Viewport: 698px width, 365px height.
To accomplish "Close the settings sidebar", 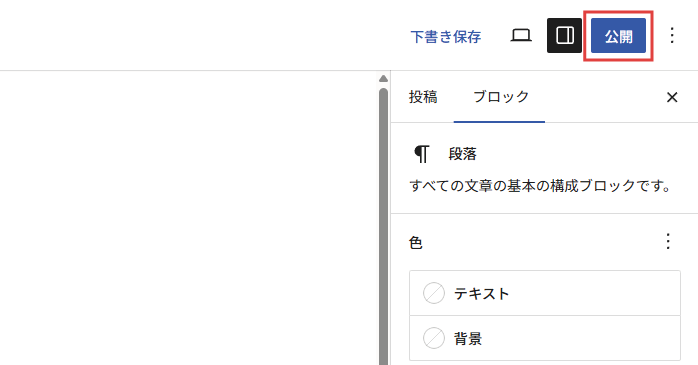I will 672,97.
